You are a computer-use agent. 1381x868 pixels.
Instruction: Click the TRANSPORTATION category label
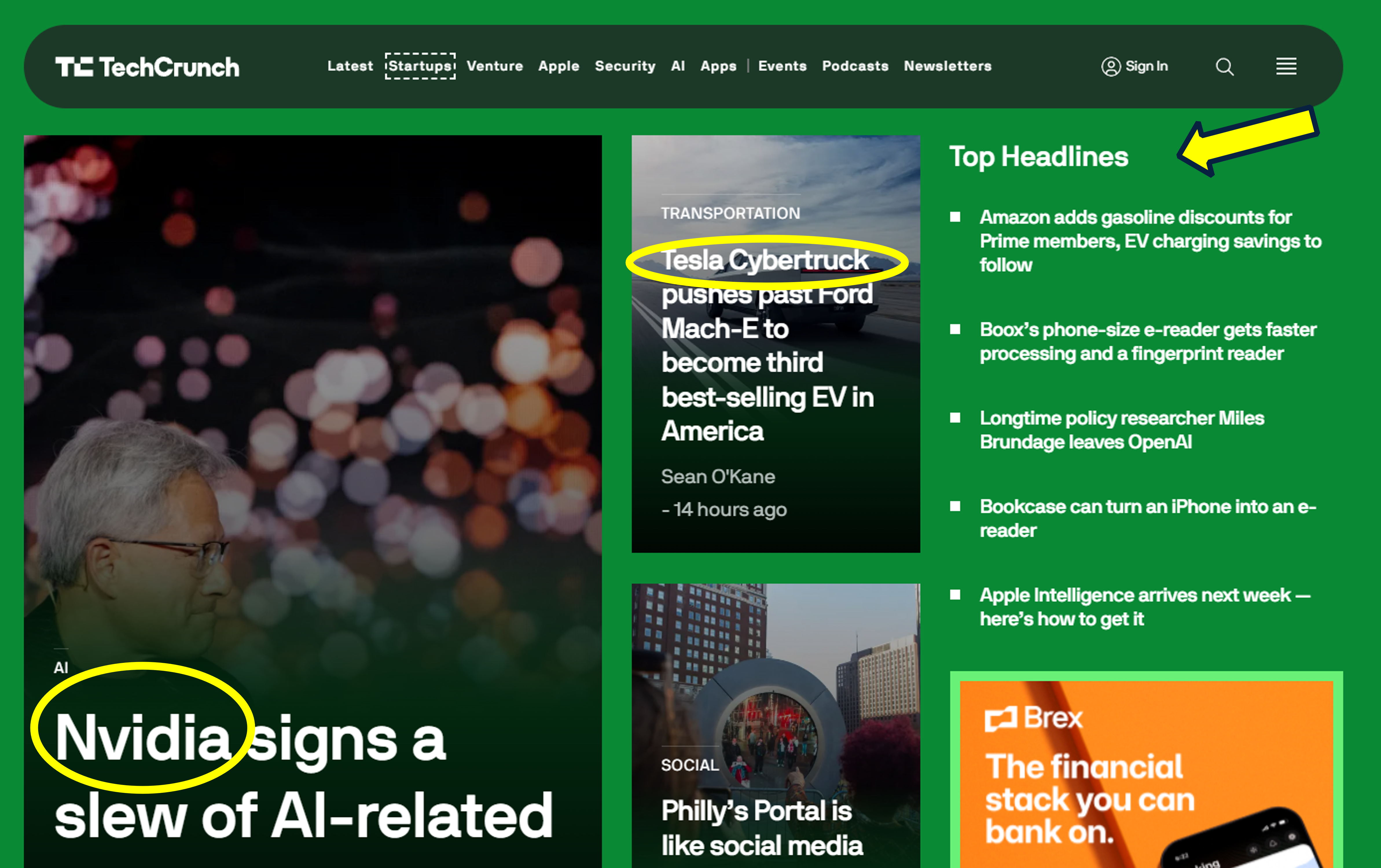coord(730,213)
